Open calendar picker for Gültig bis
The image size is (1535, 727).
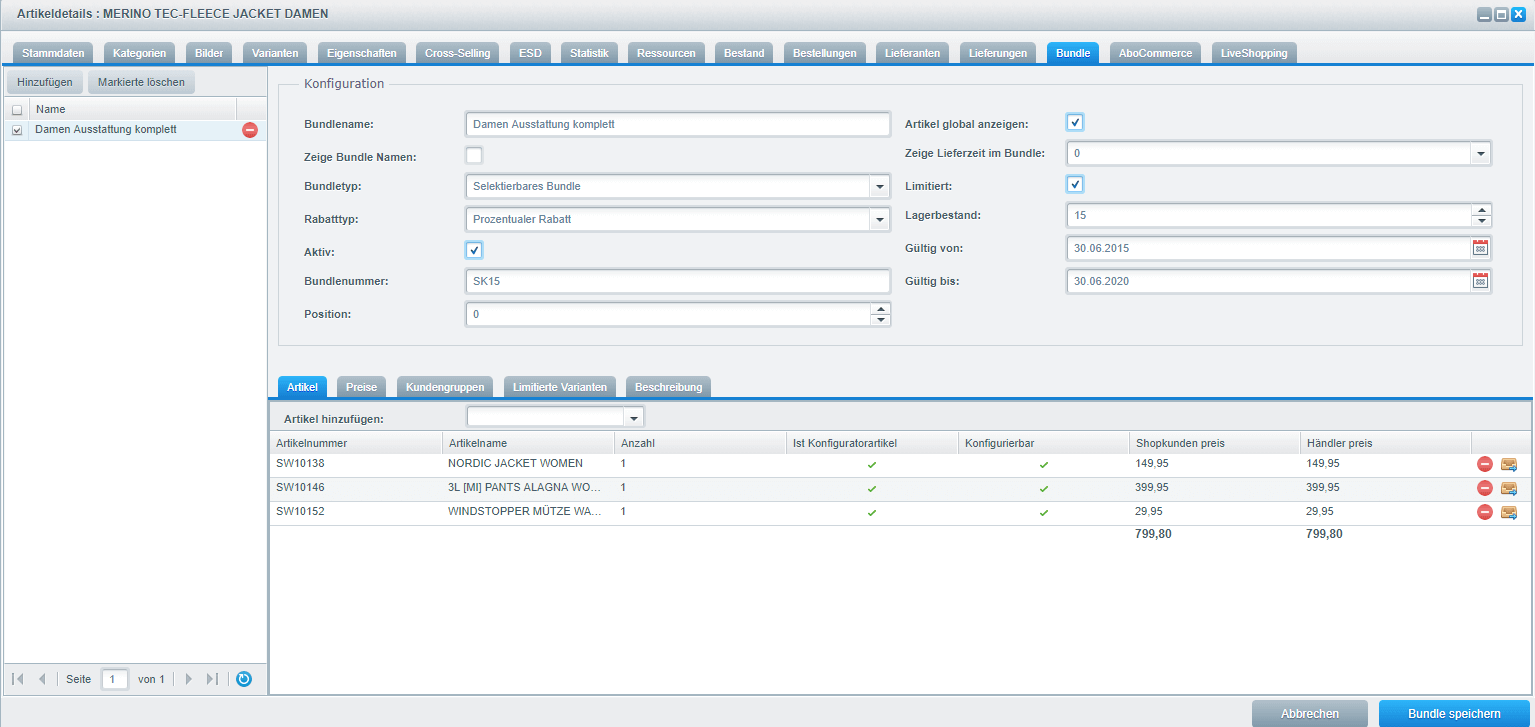tap(1481, 281)
